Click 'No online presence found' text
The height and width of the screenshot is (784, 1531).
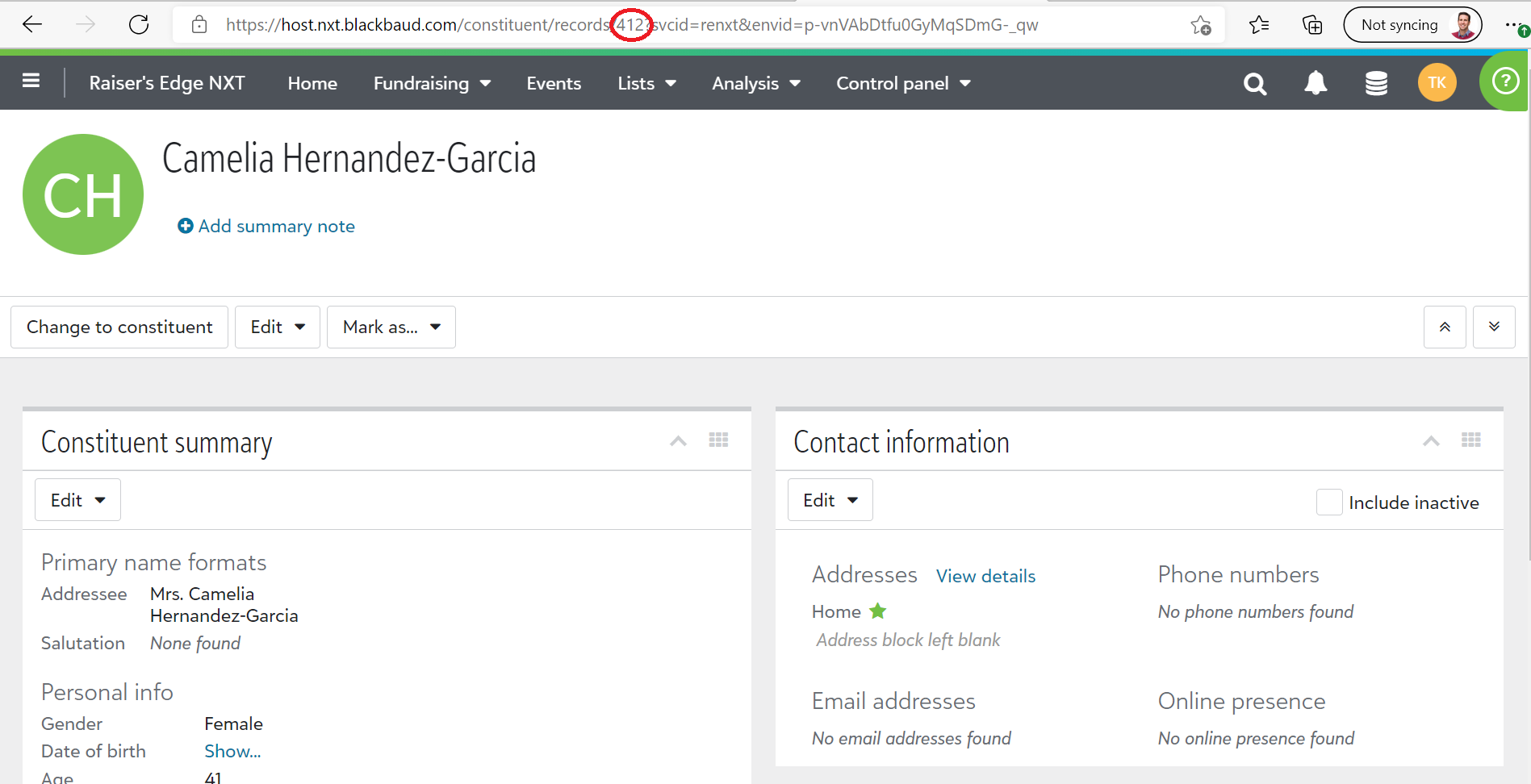[1256, 738]
